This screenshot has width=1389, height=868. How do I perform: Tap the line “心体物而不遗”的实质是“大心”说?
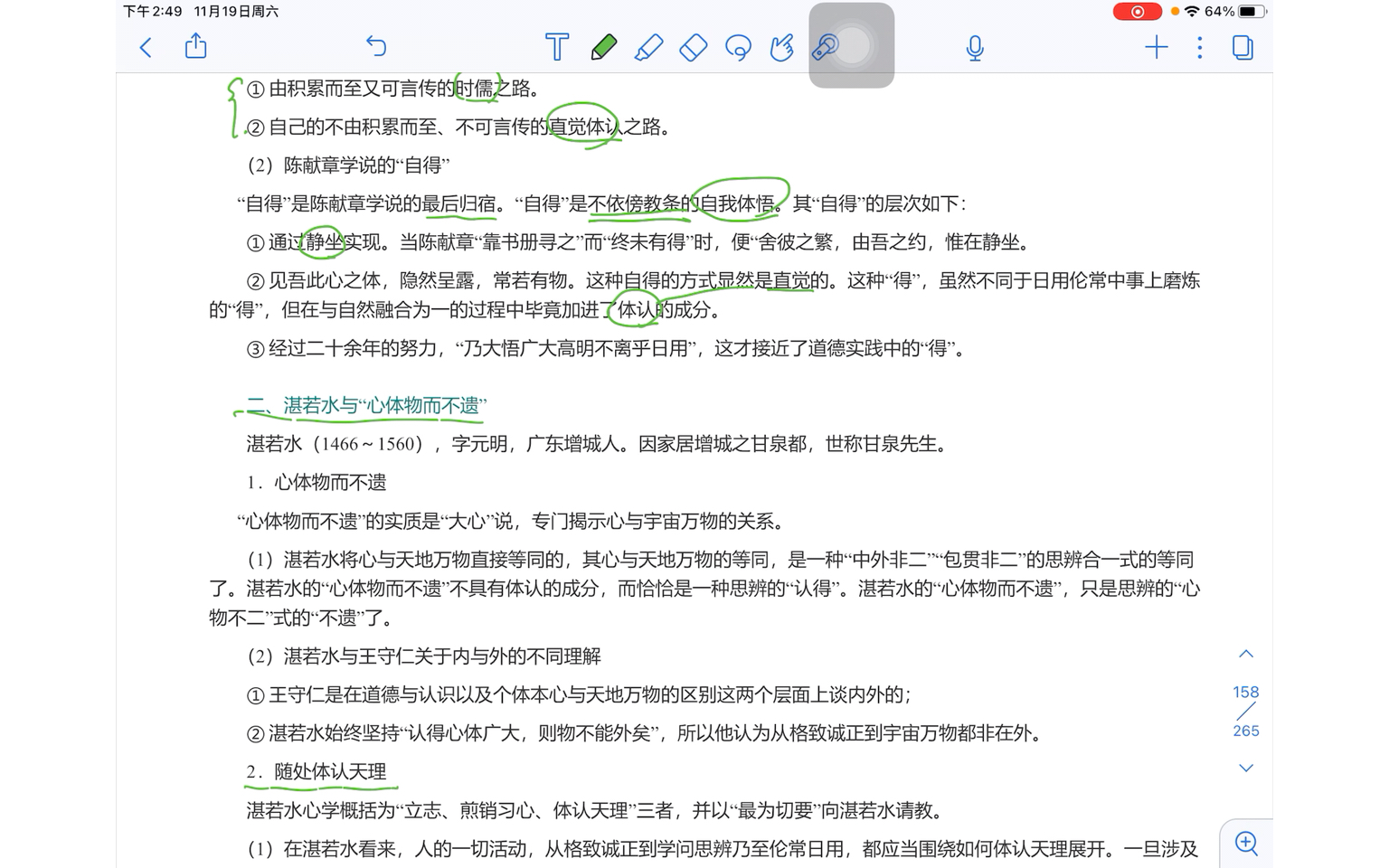click(x=511, y=521)
